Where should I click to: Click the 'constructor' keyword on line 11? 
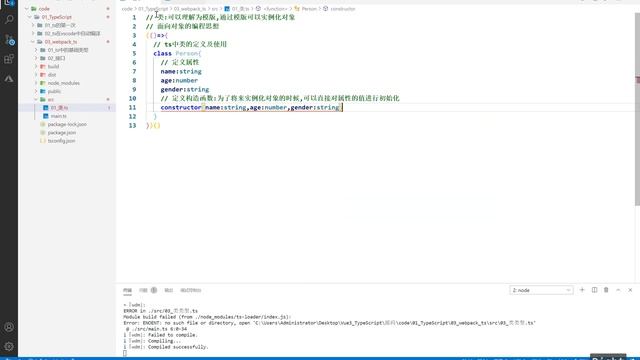coord(181,107)
